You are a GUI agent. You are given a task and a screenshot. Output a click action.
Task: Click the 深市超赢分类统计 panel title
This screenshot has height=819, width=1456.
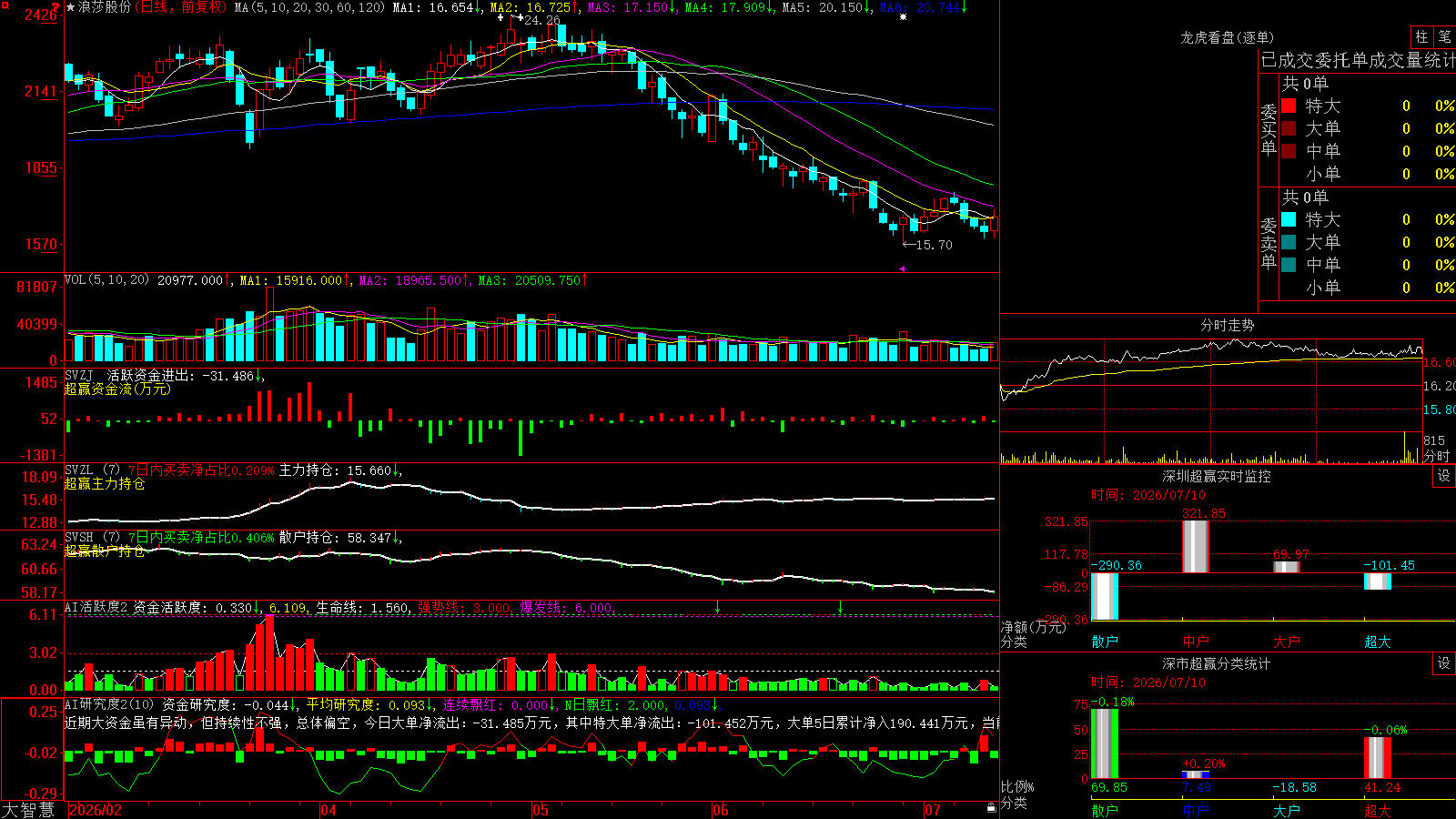[x=1217, y=663]
